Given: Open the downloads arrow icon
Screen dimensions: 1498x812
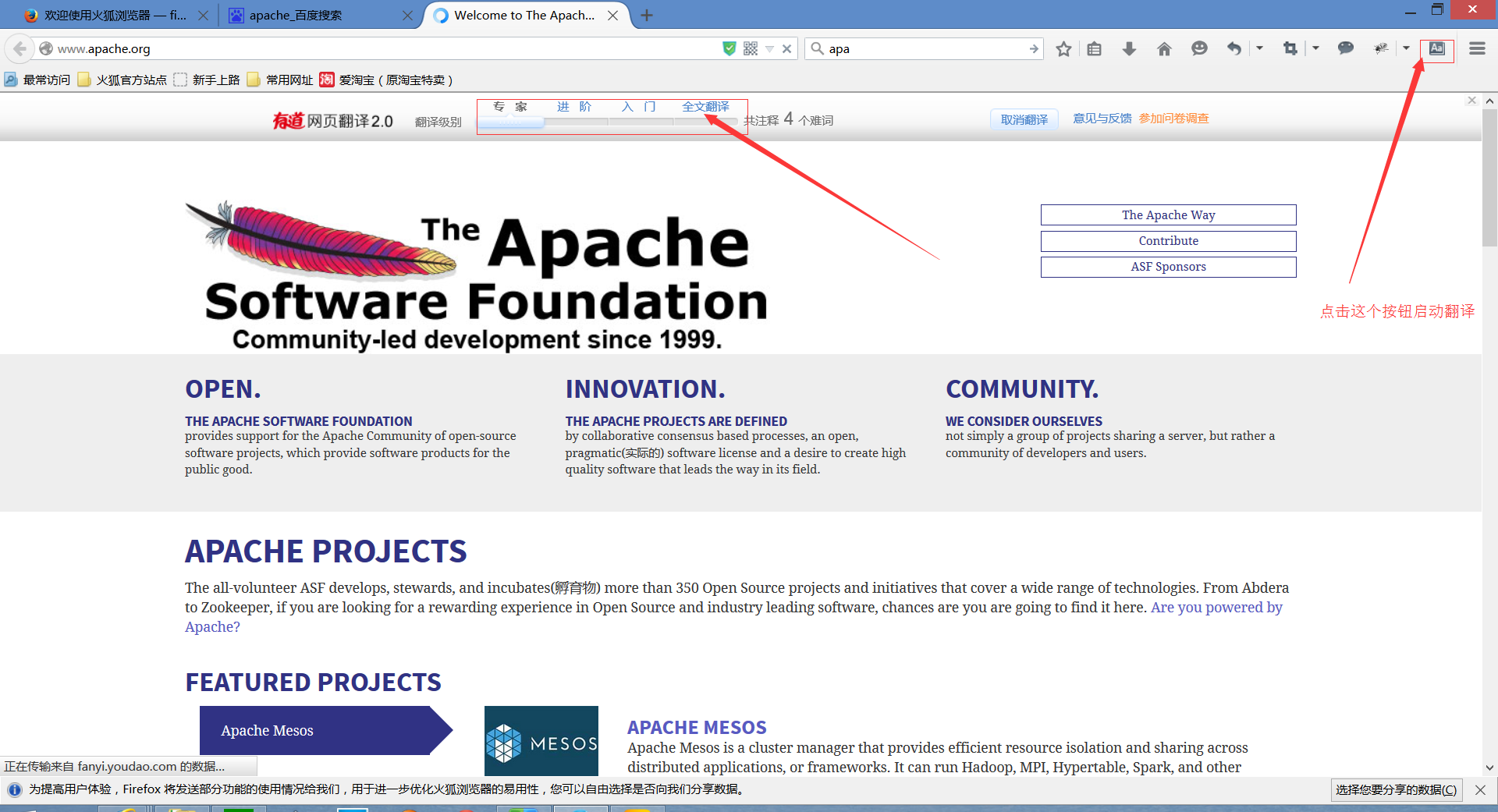Looking at the screenshot, I should (1129, 48).
